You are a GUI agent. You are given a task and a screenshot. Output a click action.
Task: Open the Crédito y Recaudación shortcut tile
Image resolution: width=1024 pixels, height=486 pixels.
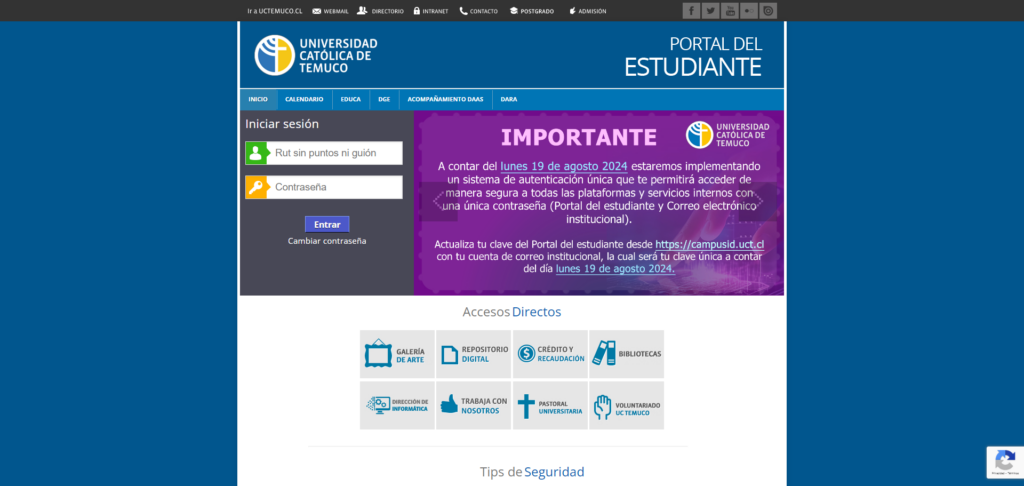click(x=550, y=354)
